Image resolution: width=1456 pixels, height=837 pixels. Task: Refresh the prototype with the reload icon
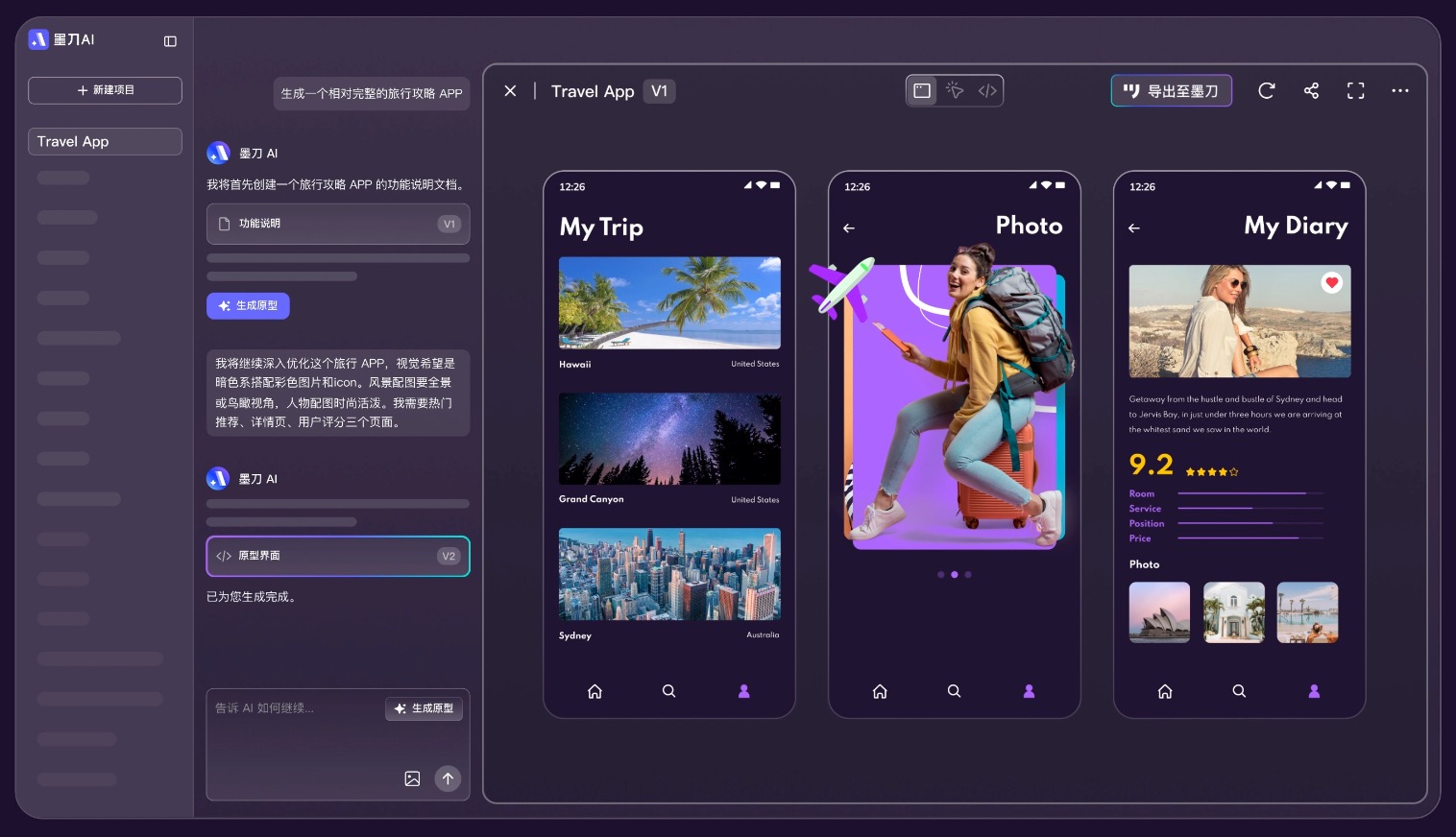(1267, 91)
